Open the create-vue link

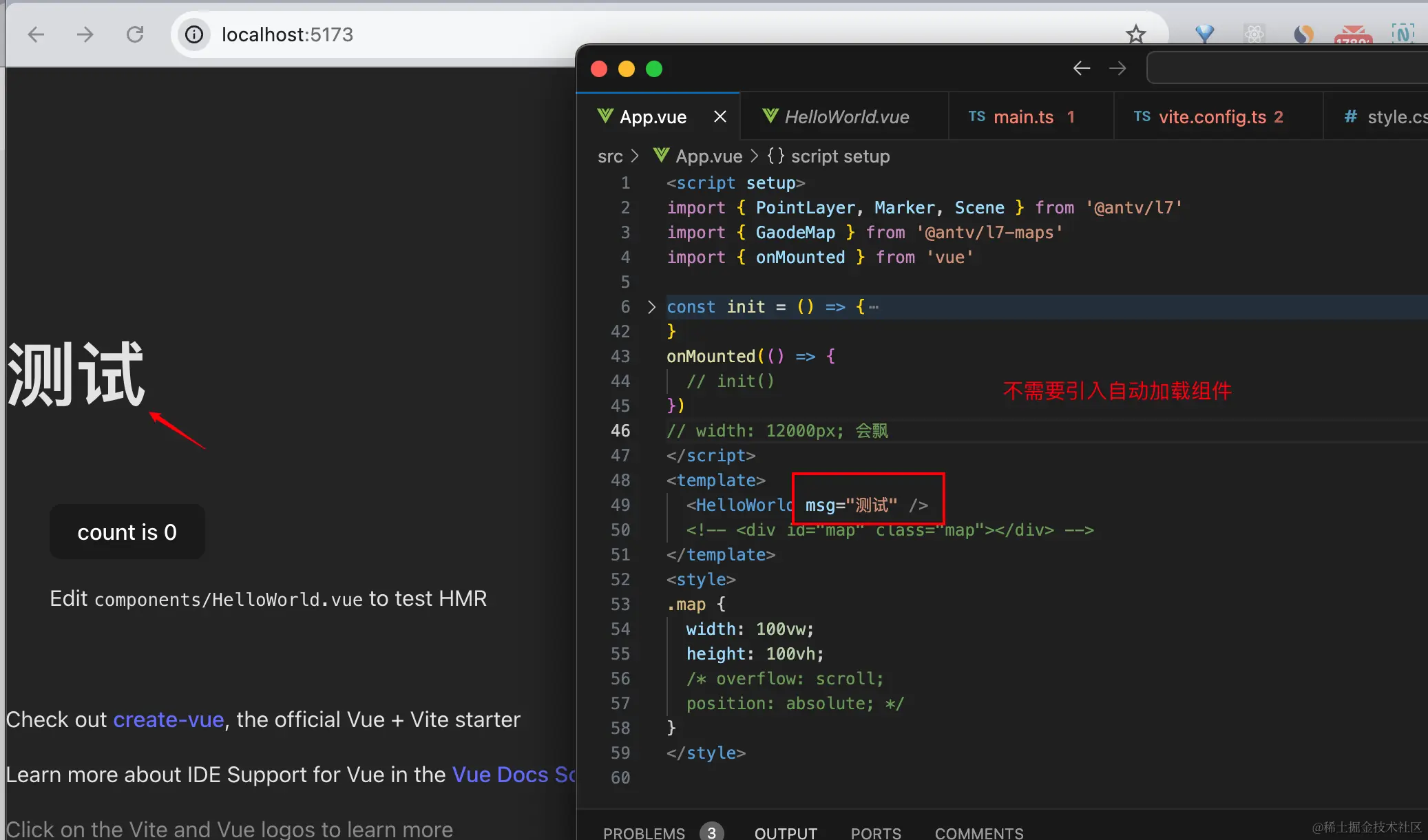(169, 720)
